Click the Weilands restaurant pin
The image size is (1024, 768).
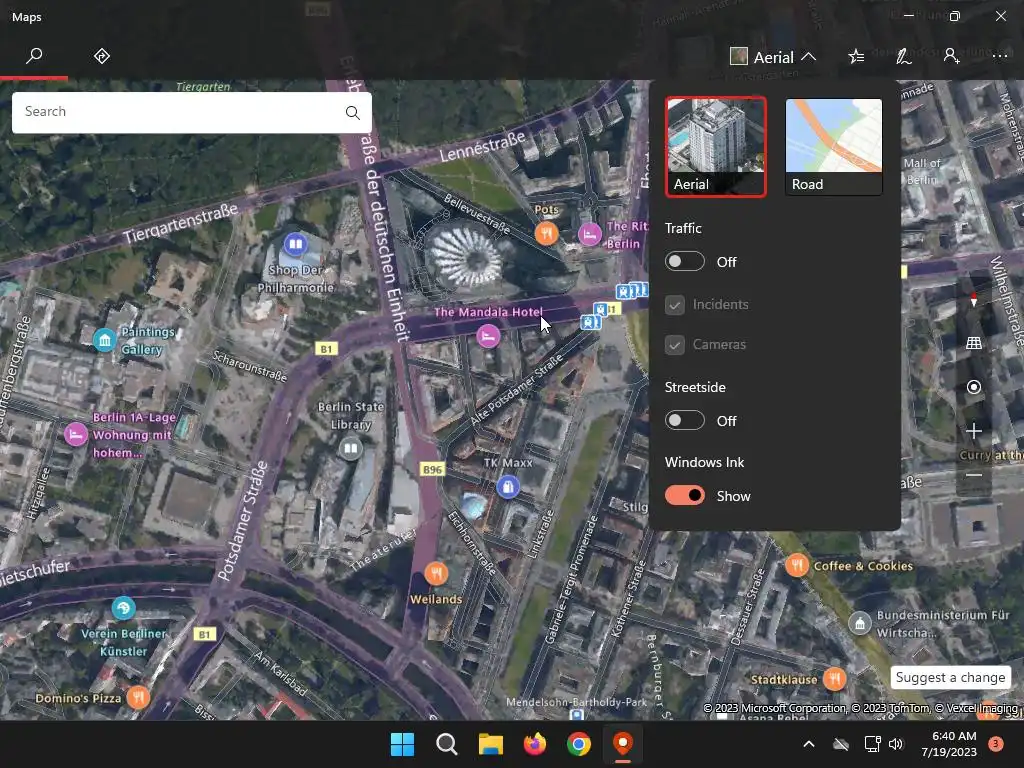[436, 574]
